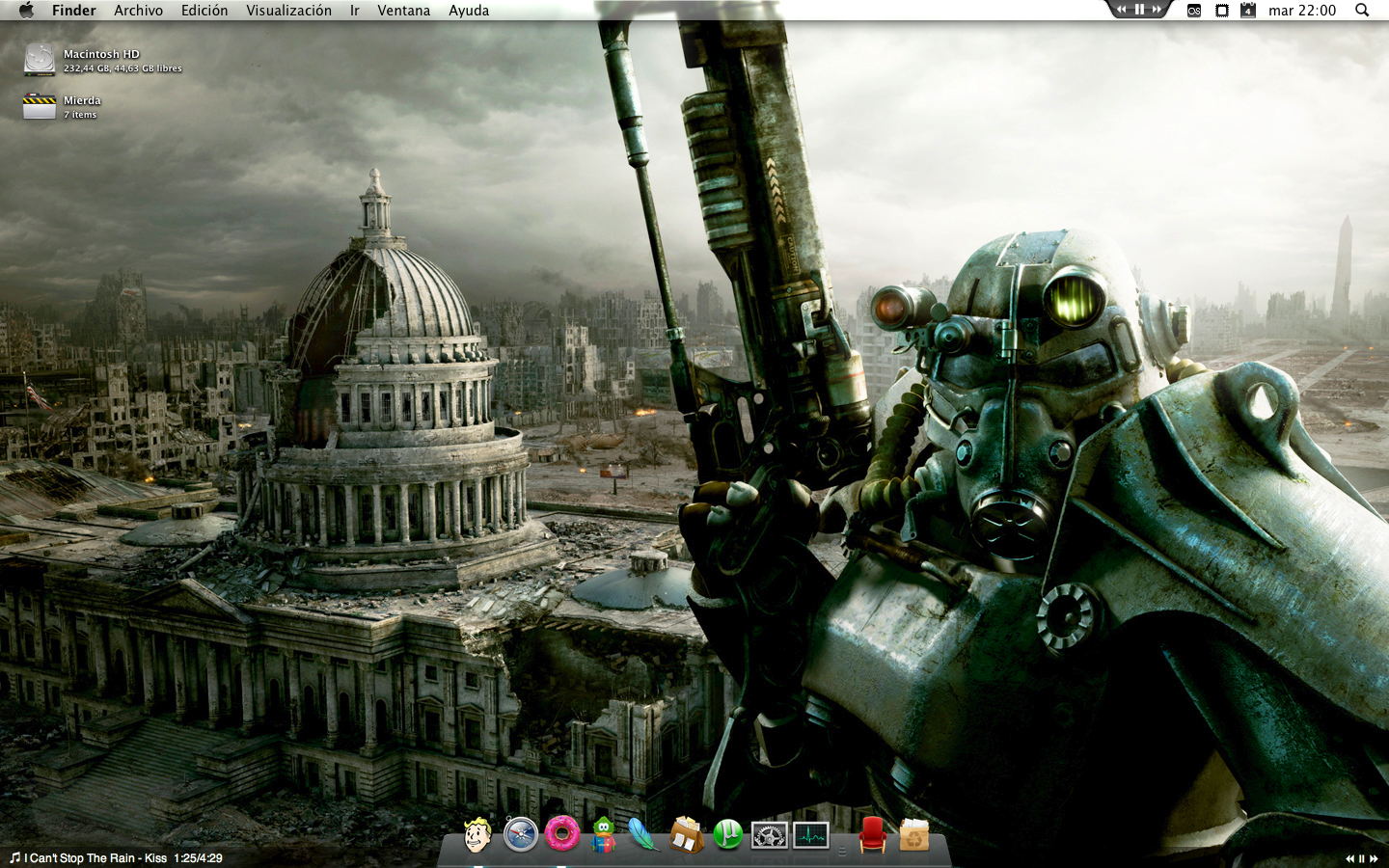Pause the song using bottom-right control
1389x868 pixels.
click(1361, 858)
